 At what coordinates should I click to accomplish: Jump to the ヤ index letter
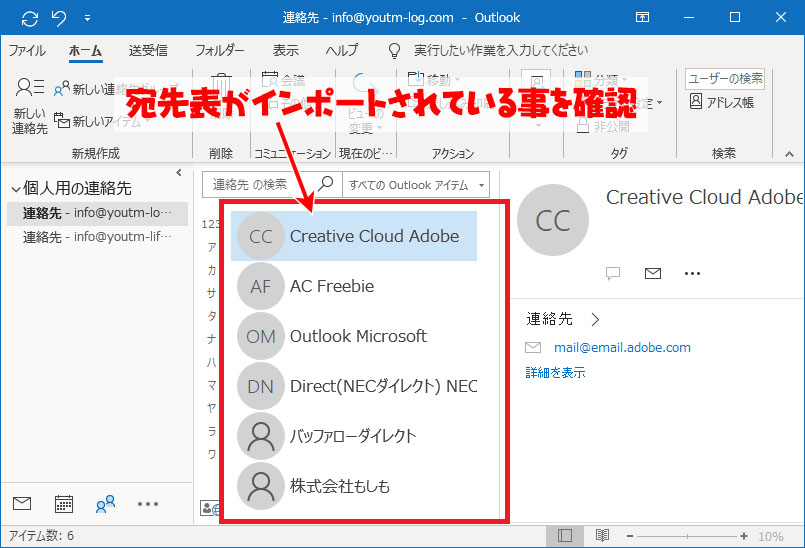(x=212, y=408)
